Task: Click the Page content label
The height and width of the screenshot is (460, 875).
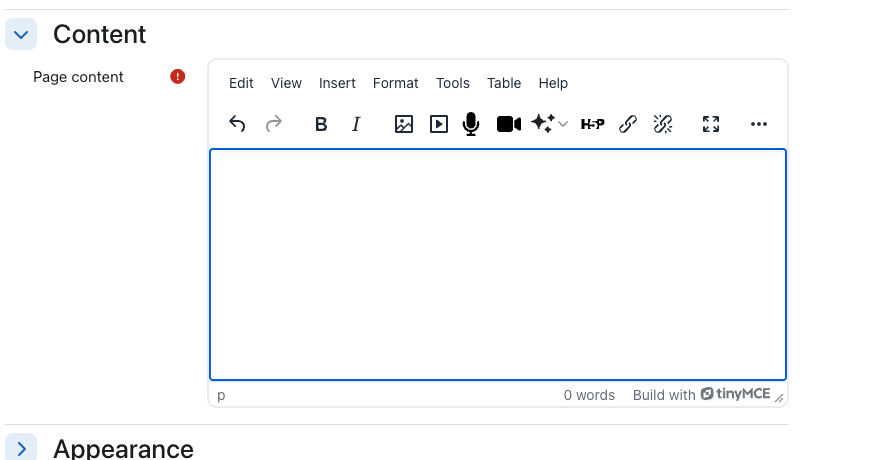Action: [x=78, y=77]
